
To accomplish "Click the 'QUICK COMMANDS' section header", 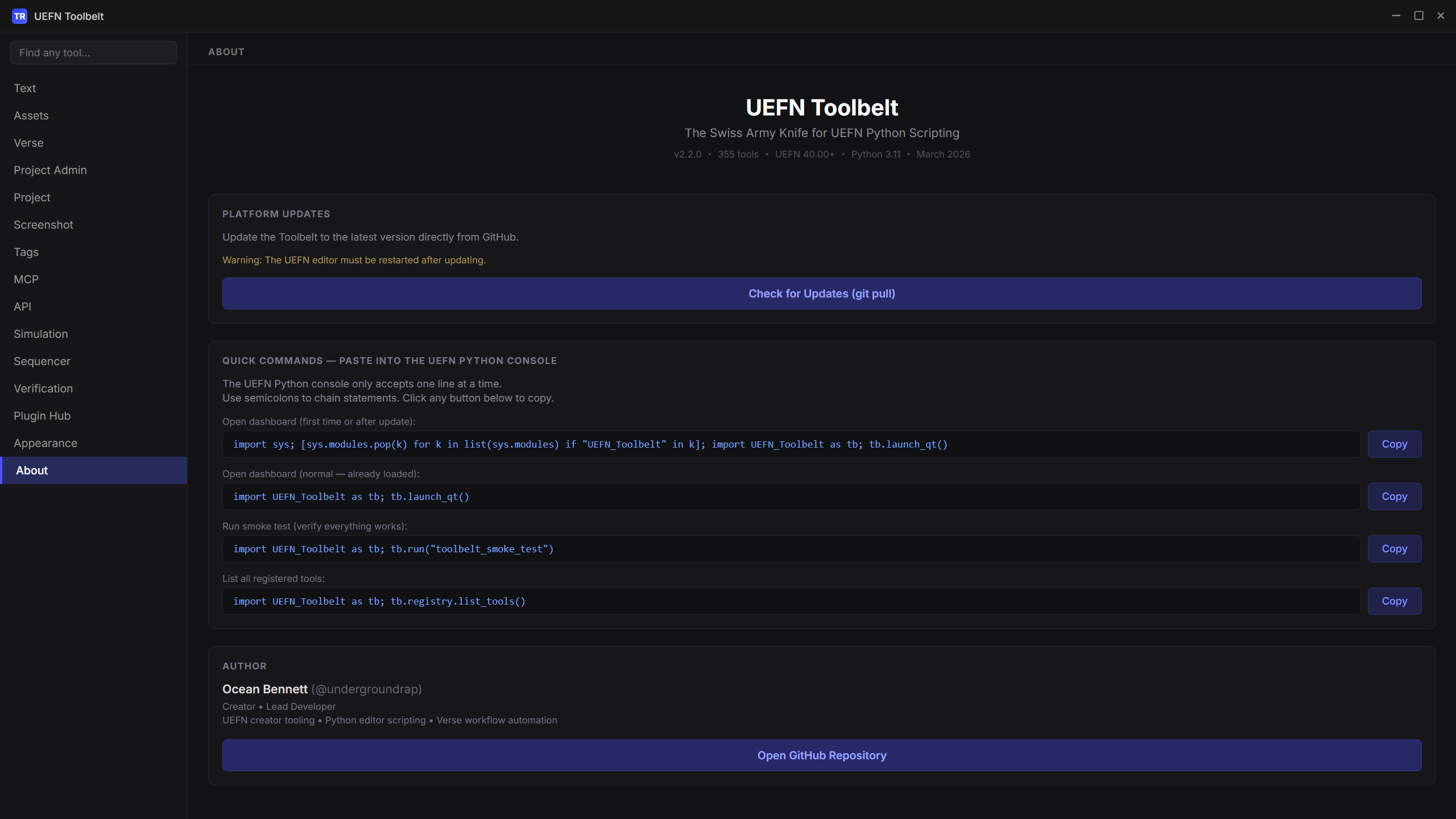I will tap(390, 361).
